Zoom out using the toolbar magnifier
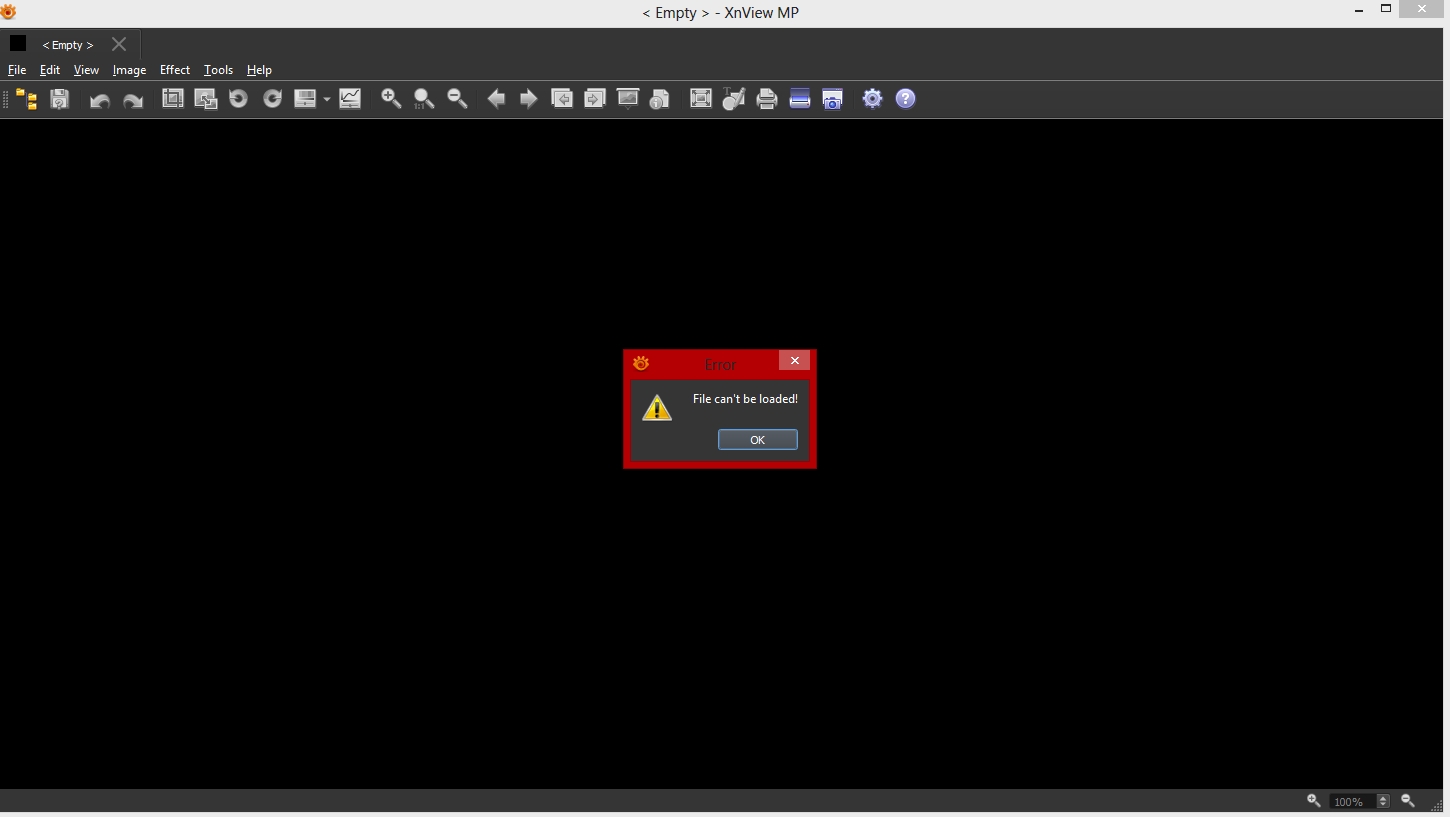The width and height of the screenshot is (1450, 817). tap(458, 98)
